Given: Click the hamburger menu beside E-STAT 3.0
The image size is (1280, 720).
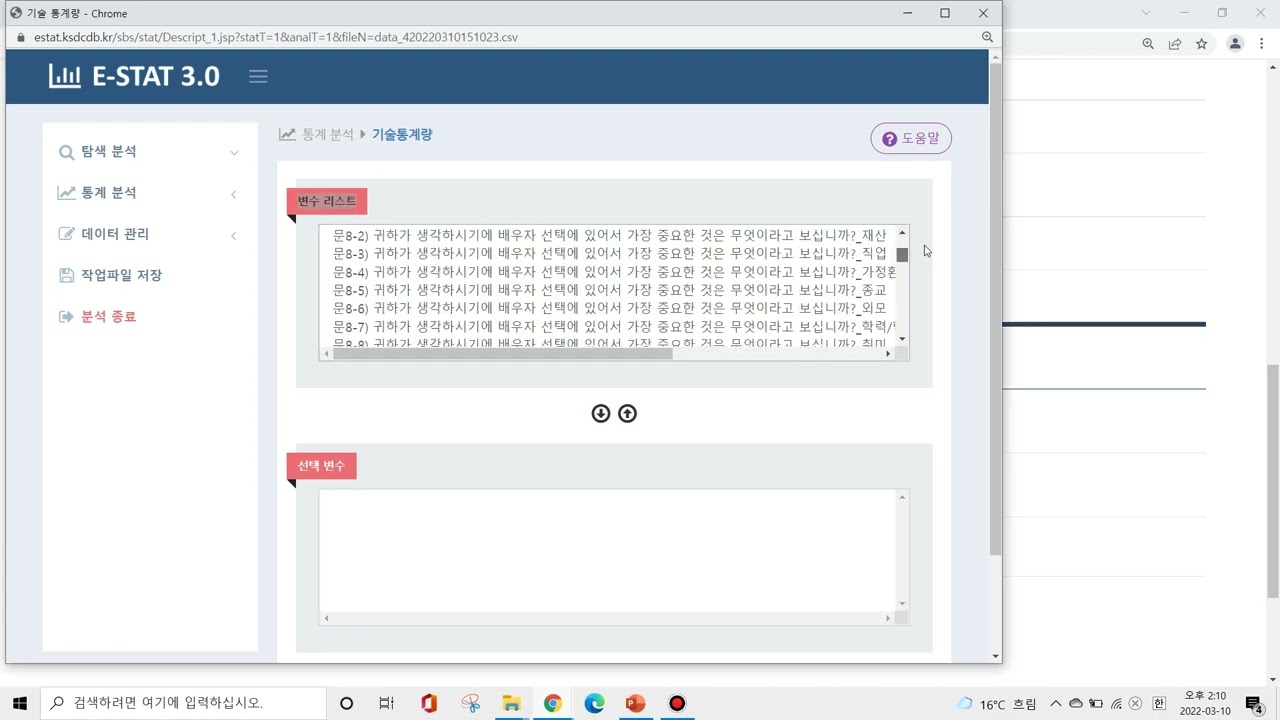Looking at the screenshot, I should [x=258, y=77].
